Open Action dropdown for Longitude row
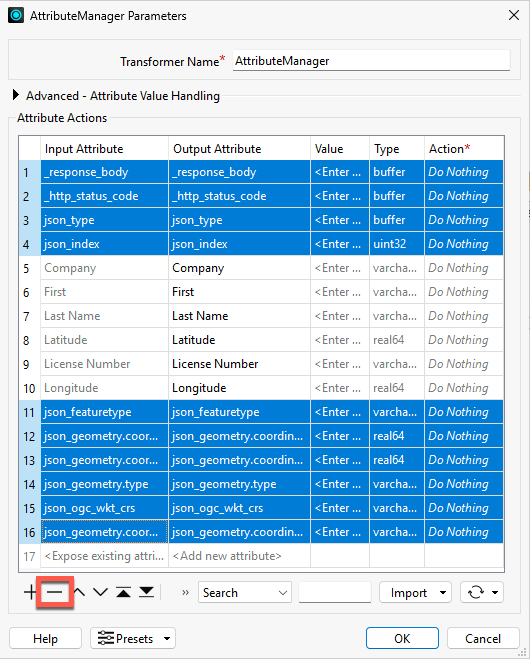Screen dimensions: 530x659 pyautogui.click(x=464, y=387)
